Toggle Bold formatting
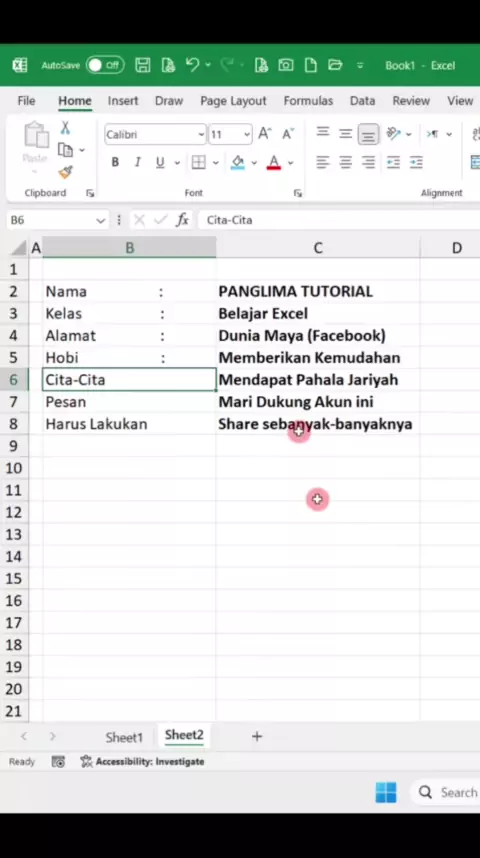 (115, 162)
